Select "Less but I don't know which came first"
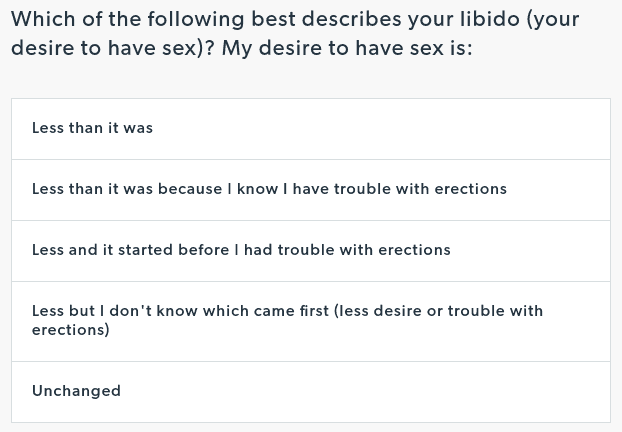This screenshot has width=622, height=432. [x=310, y=321]
